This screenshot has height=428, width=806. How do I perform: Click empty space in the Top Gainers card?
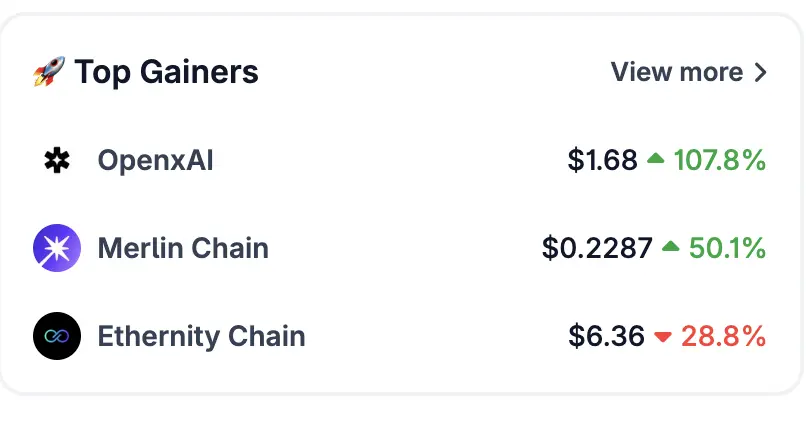pos(411,116)
